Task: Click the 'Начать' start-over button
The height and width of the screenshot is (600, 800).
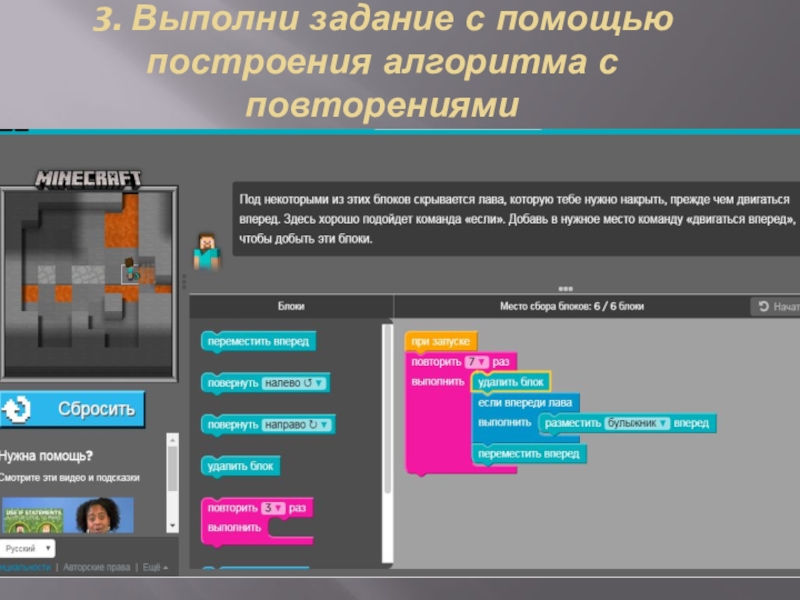Action: pos(776,307)
